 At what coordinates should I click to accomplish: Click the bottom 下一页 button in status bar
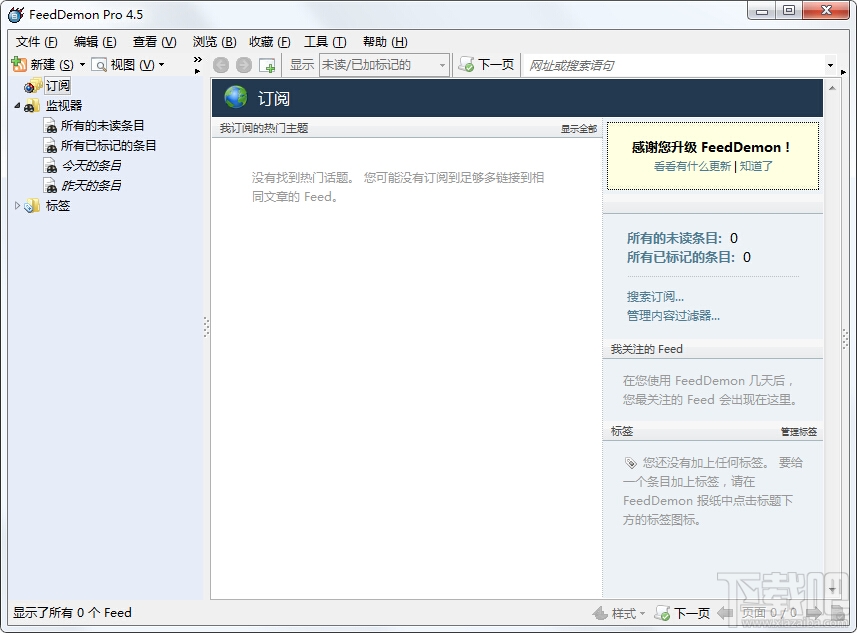click(682, 613)
